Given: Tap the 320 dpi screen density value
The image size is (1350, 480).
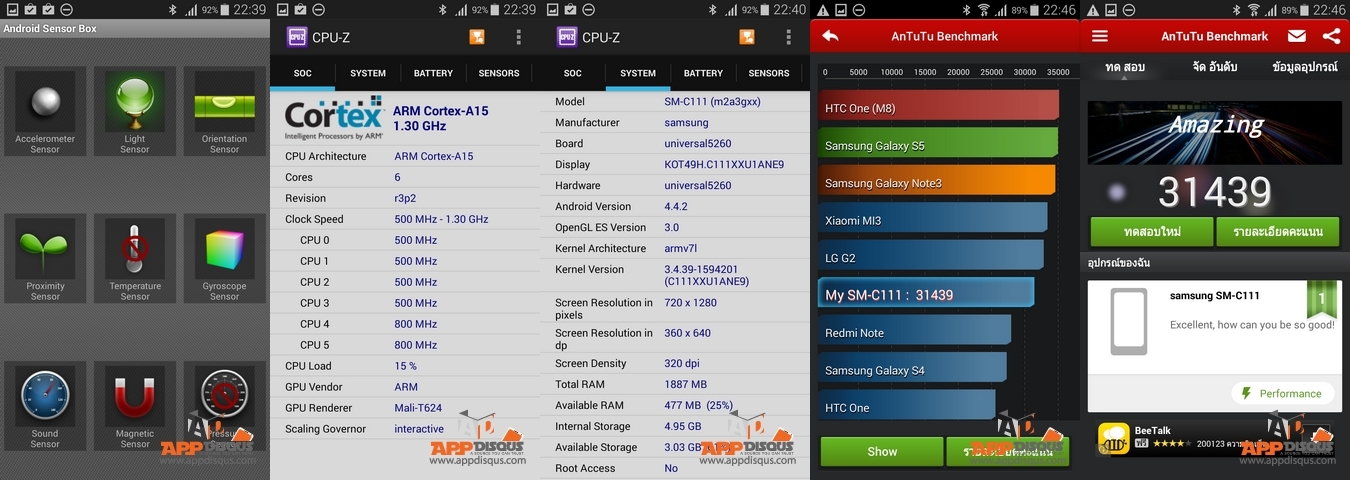Looking at the screenshot, I should click(x=682, y=364).
